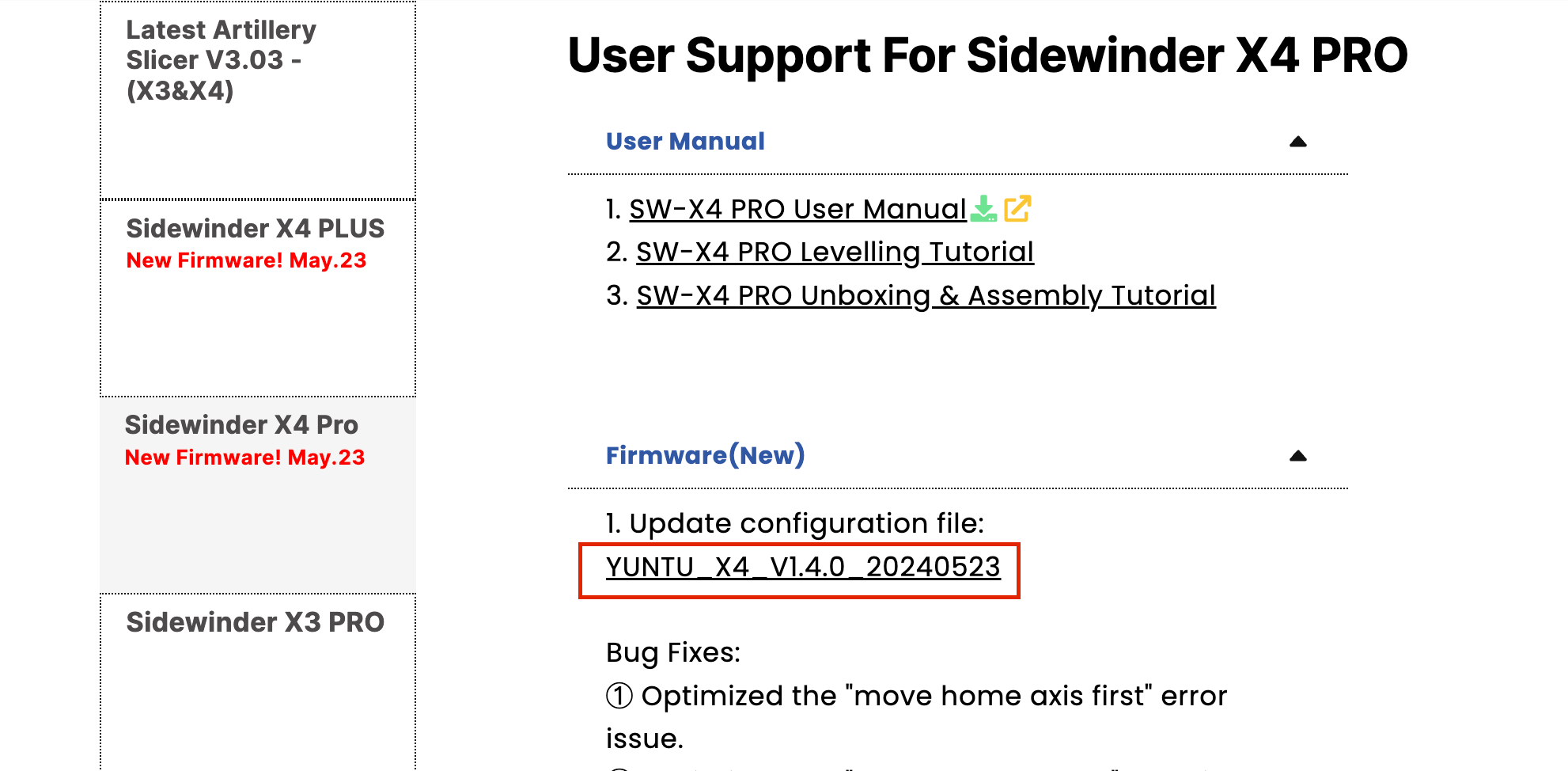Image resolution: width=1568 pixels, height=771 pixels.
Task: Collapse the Firmware(New) section arrow
Action: [x=1297, y=457]
